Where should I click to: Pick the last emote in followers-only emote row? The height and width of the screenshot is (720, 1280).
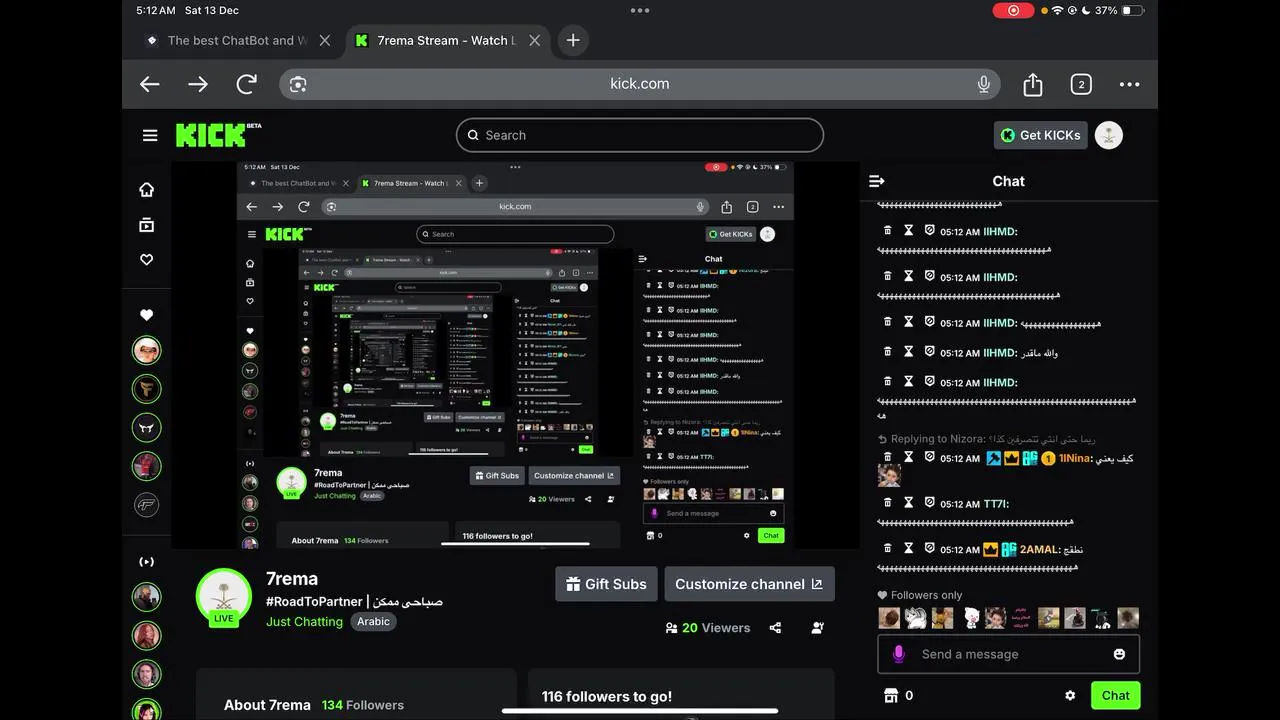pos(1128,618)
